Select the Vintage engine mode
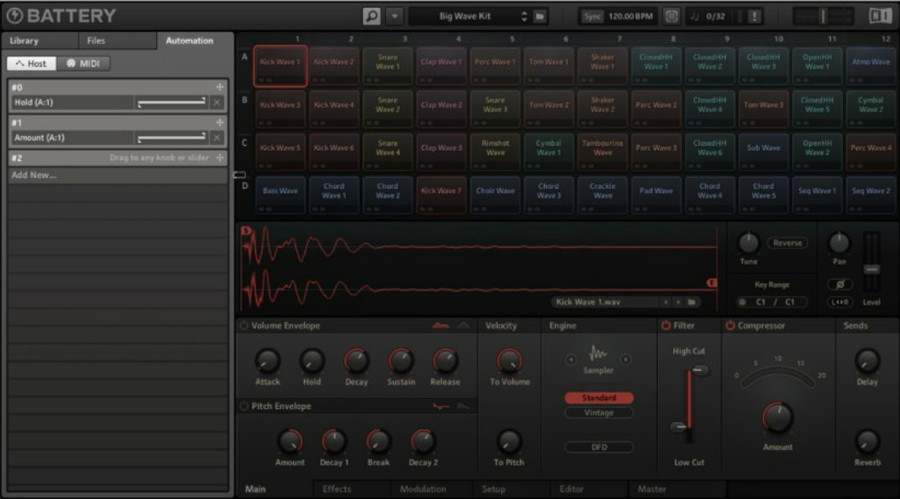Viewport: 900px width, 499px height. tap(598, 412)
